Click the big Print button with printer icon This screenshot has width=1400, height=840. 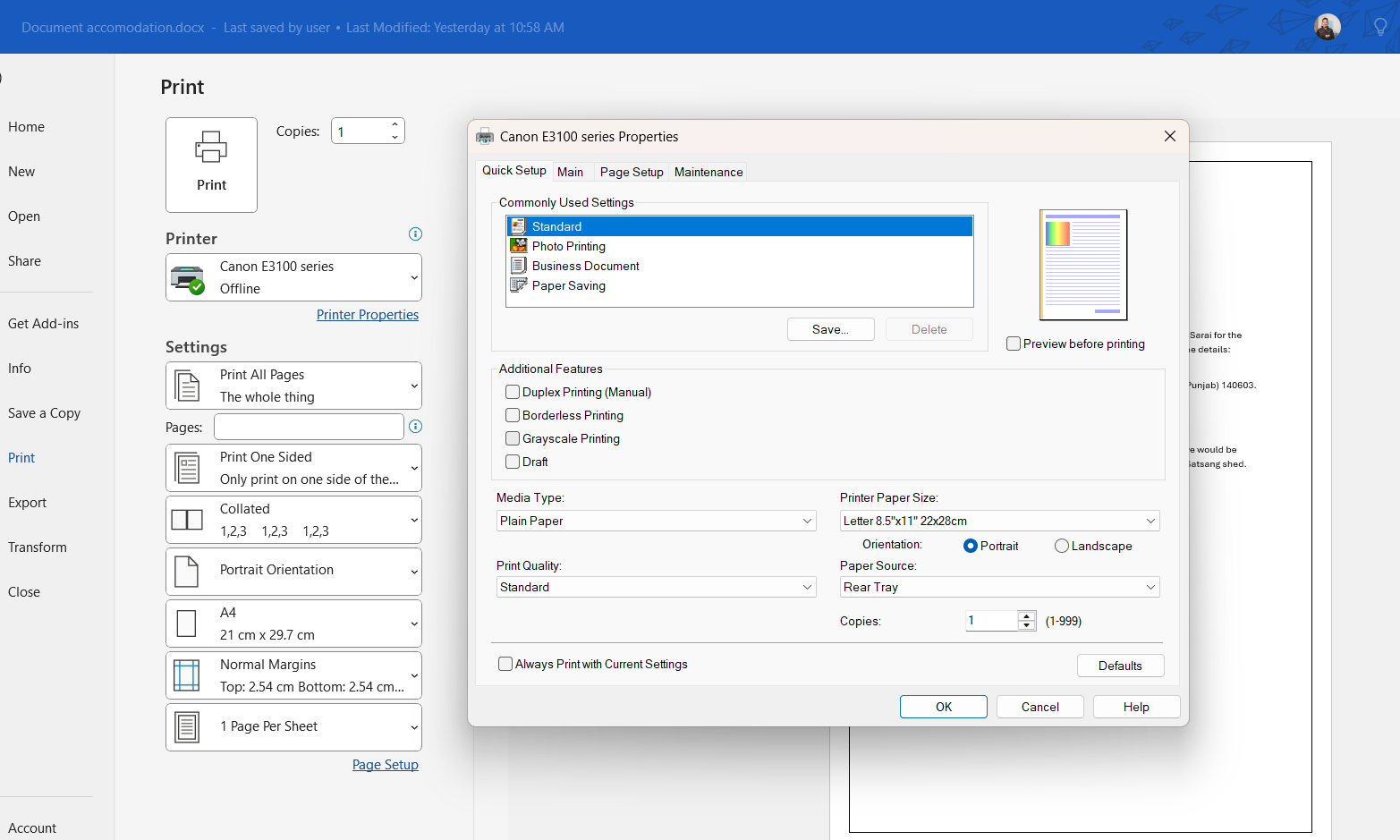[211, 165]
